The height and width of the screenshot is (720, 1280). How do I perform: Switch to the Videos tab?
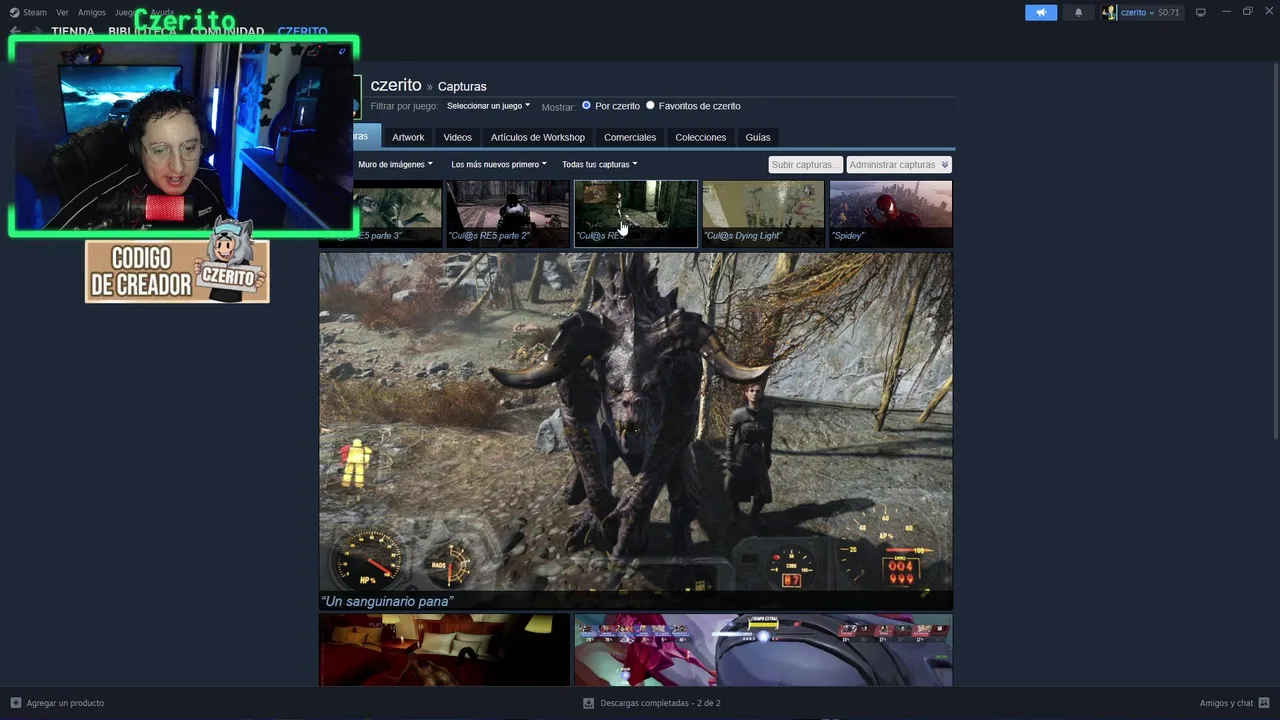[457, 137]
